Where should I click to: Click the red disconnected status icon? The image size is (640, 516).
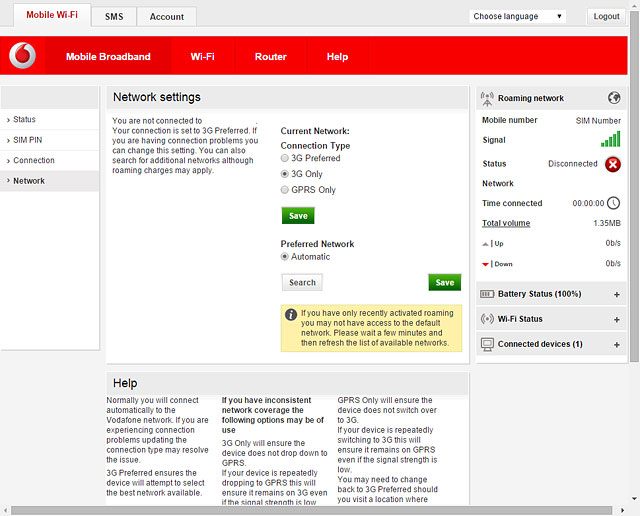click(x=613, y=164)
